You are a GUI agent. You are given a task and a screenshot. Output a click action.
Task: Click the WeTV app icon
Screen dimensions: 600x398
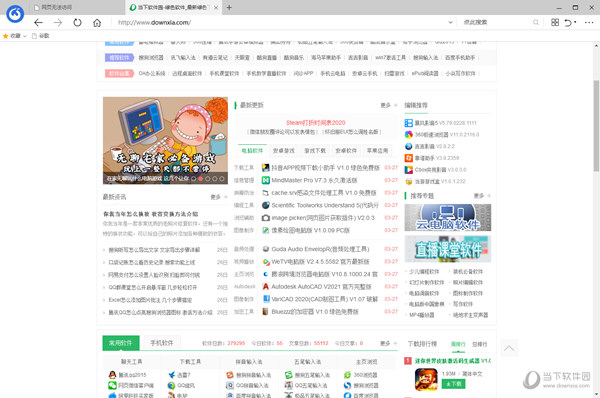[266, 262]
